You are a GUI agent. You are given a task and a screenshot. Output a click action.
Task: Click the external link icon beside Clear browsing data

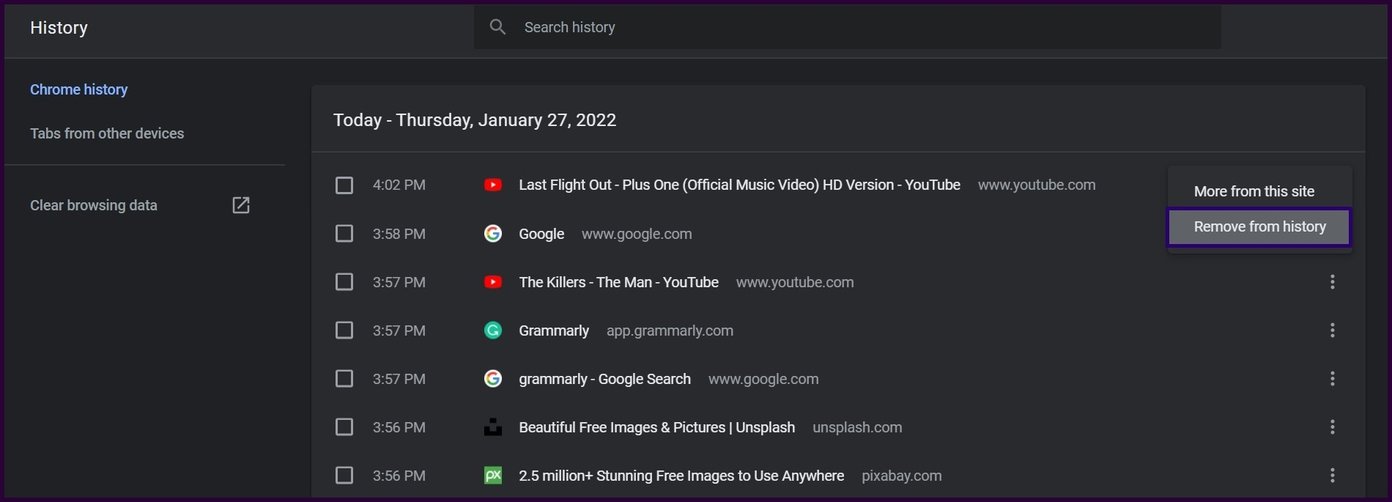point(241,205)
